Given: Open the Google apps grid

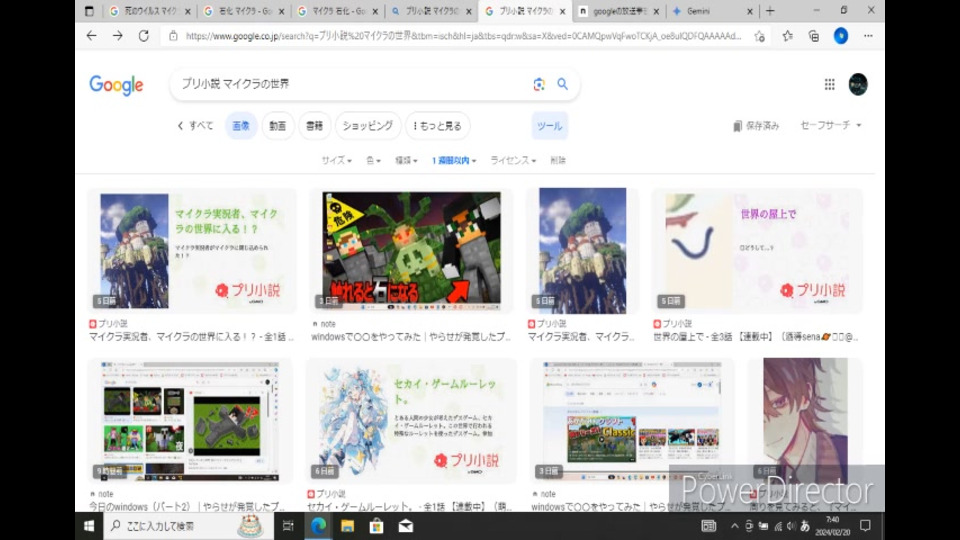Looking at the screenshot, I should [830, 84].
